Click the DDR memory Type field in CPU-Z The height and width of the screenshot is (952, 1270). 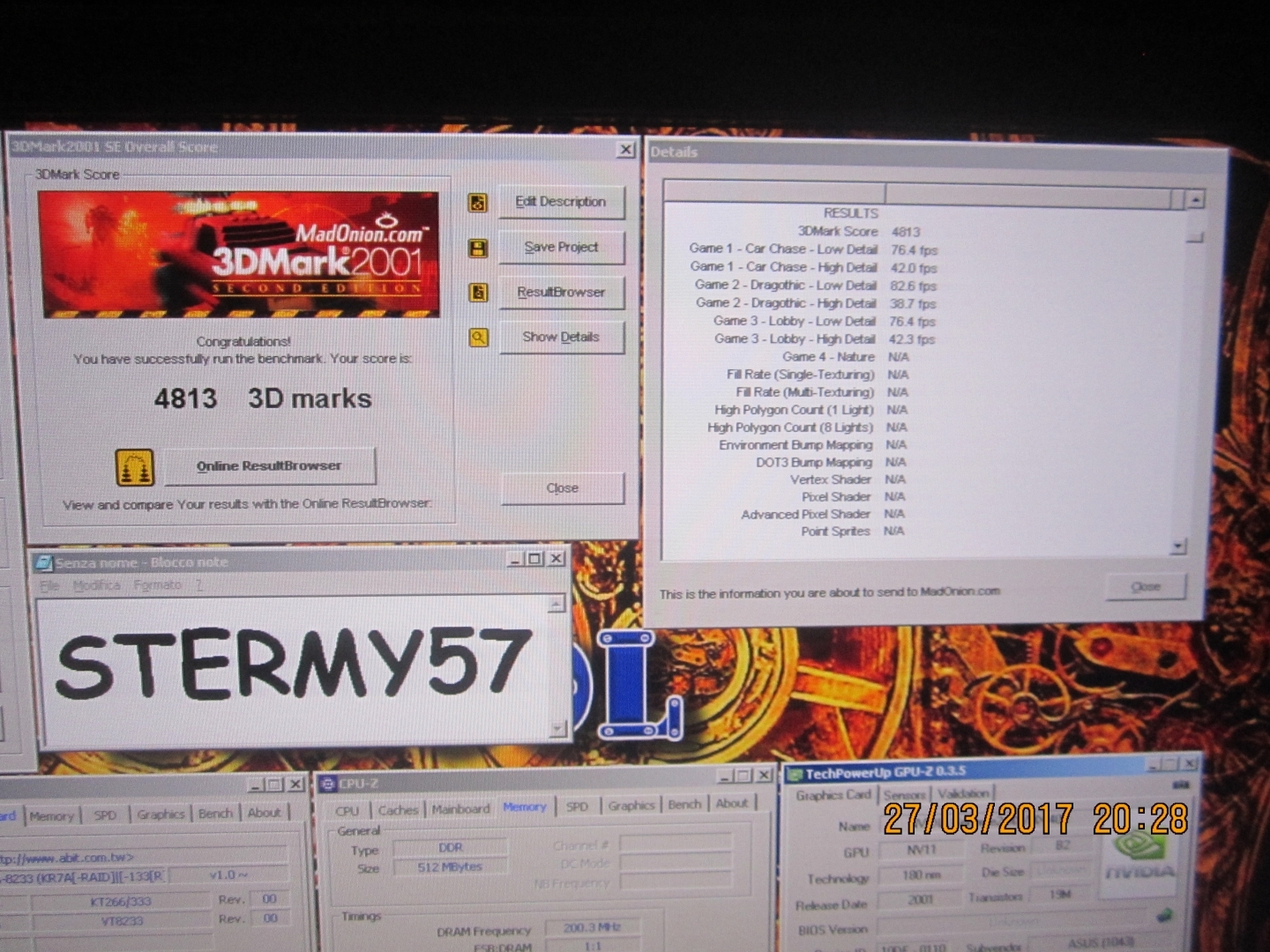click(450, 848)
